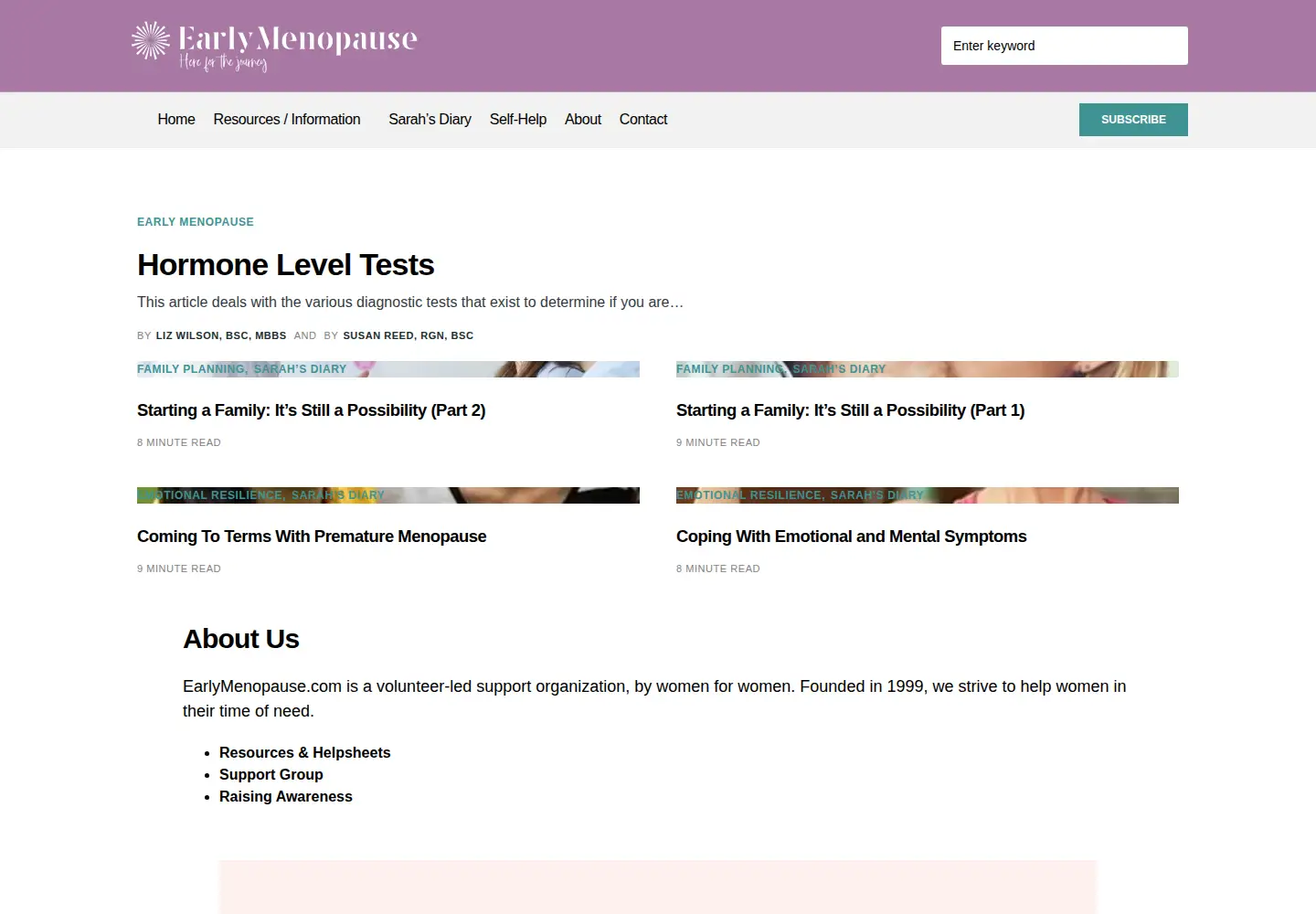
Task: Visit the About page link
Action: pos(583,120)
